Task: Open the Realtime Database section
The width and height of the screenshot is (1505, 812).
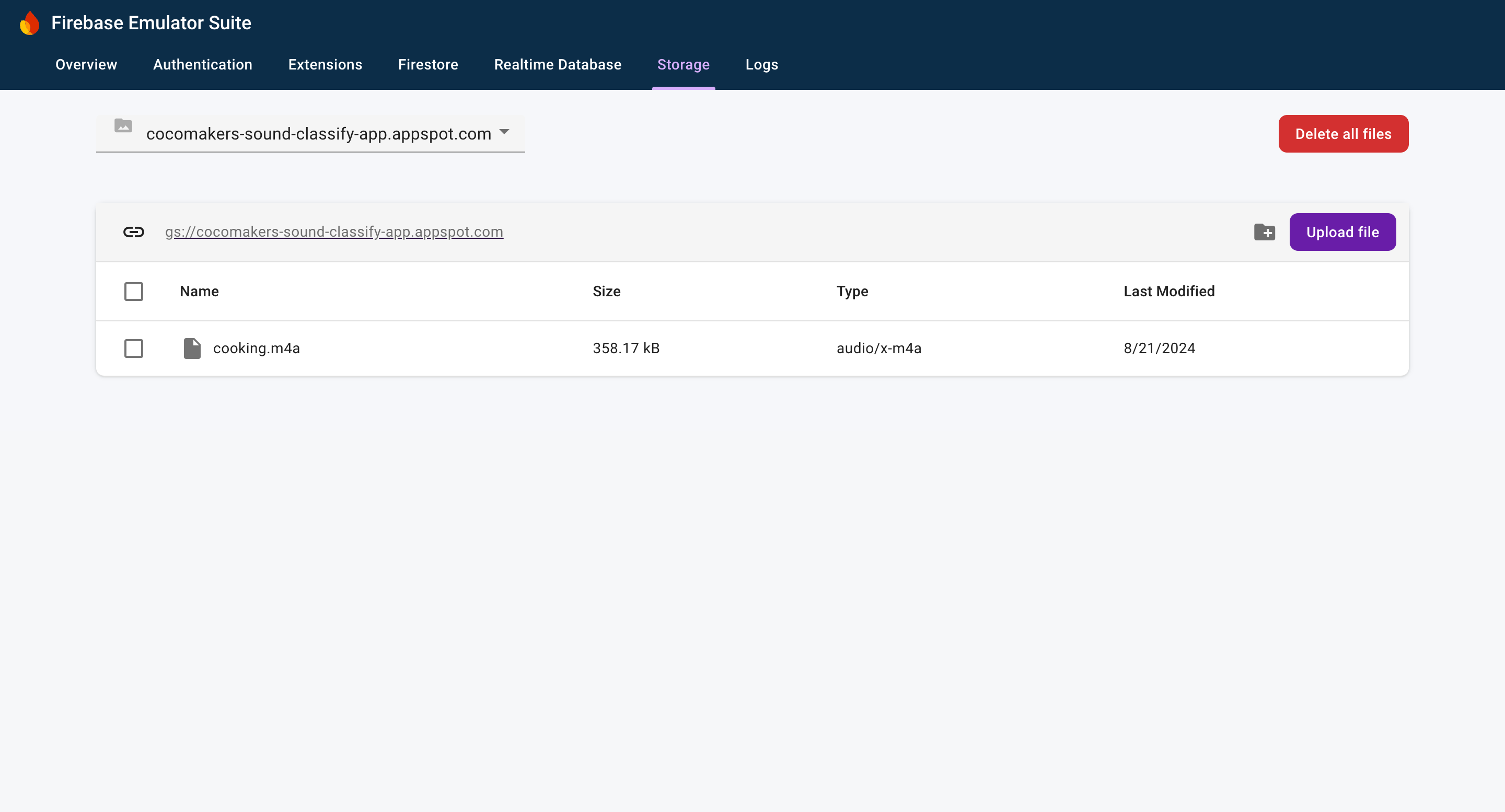Action: pyautogui.click(x=558, y=65)
